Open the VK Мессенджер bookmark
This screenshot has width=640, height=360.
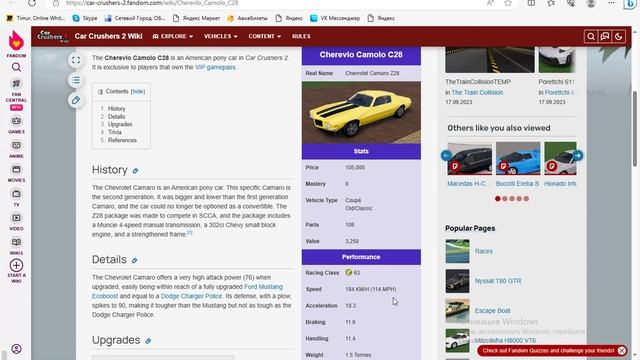[335, 18]
